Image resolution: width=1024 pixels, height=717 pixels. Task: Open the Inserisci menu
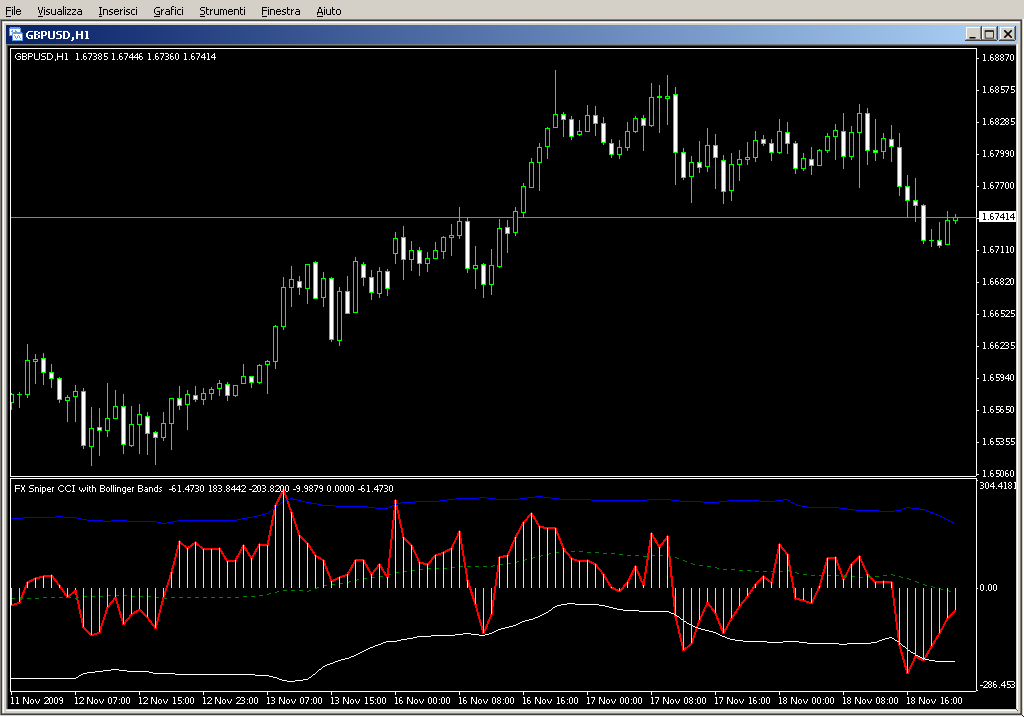coord(118,11)
